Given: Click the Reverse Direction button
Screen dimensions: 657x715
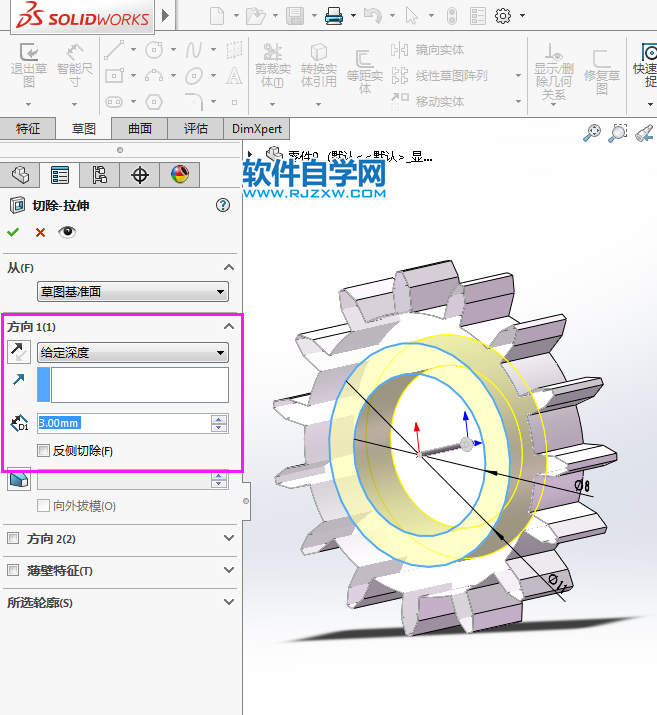Looking at the screenshot, I should [x=19, y=352].
